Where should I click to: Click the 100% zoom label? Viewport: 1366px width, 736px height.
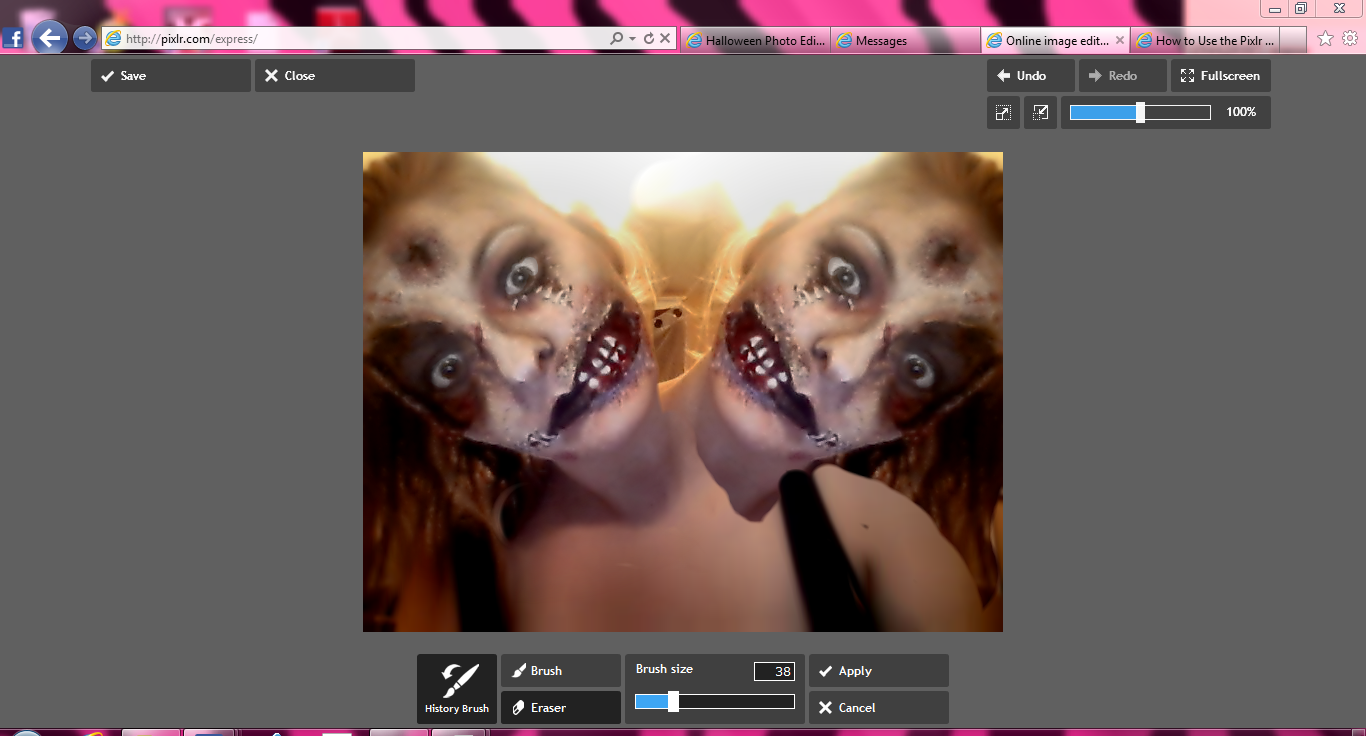1241,113
